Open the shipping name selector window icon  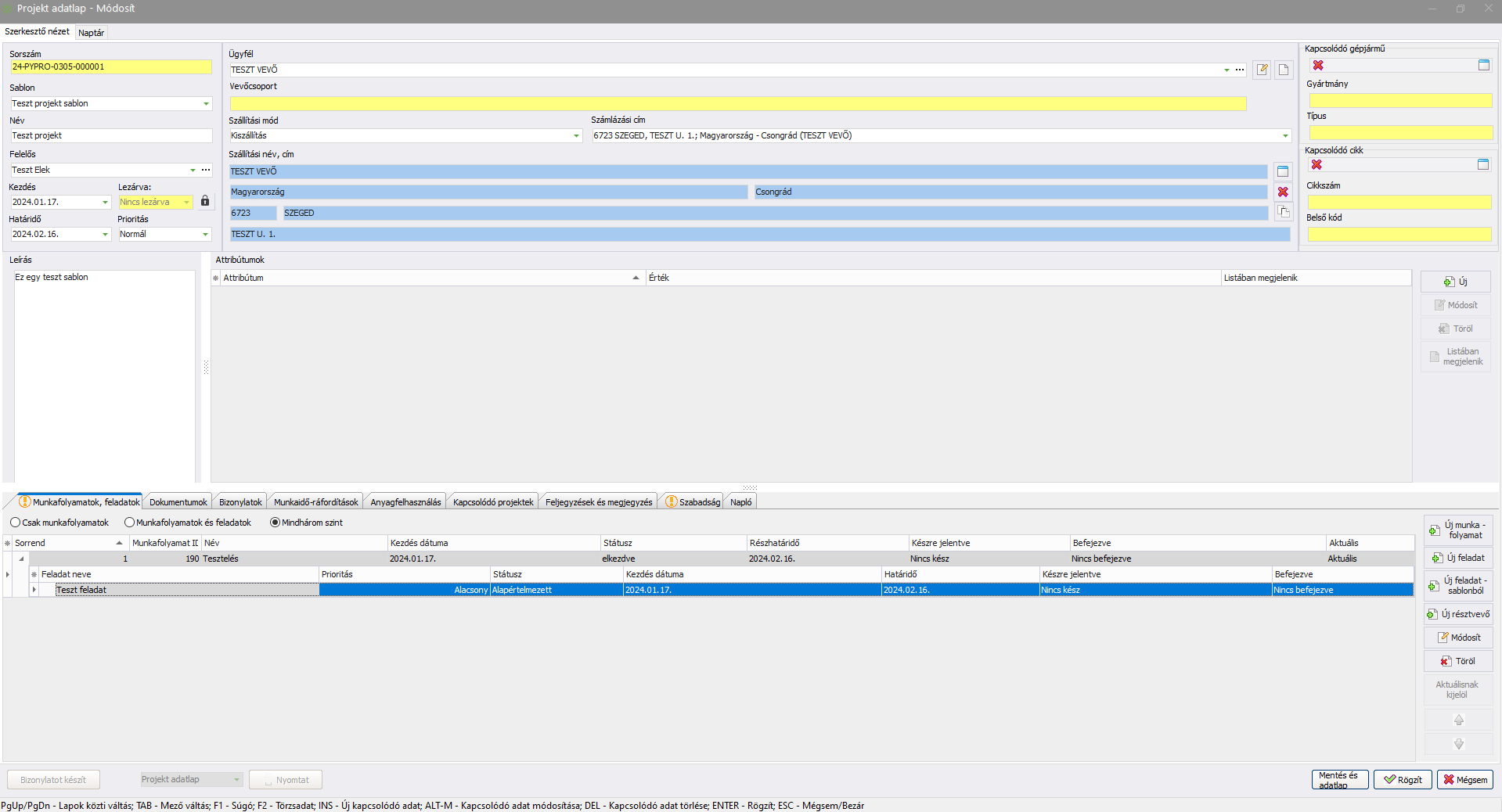pyautogui.click(x=1283, y=171)
